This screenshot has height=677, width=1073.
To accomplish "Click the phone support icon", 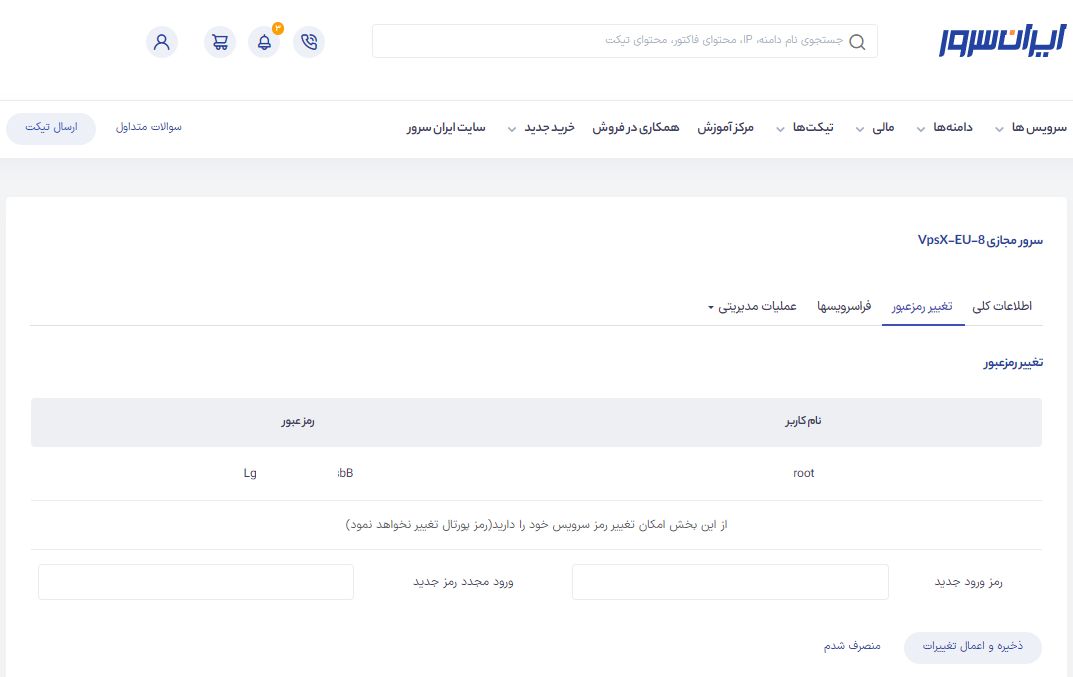I will [309, 42].
